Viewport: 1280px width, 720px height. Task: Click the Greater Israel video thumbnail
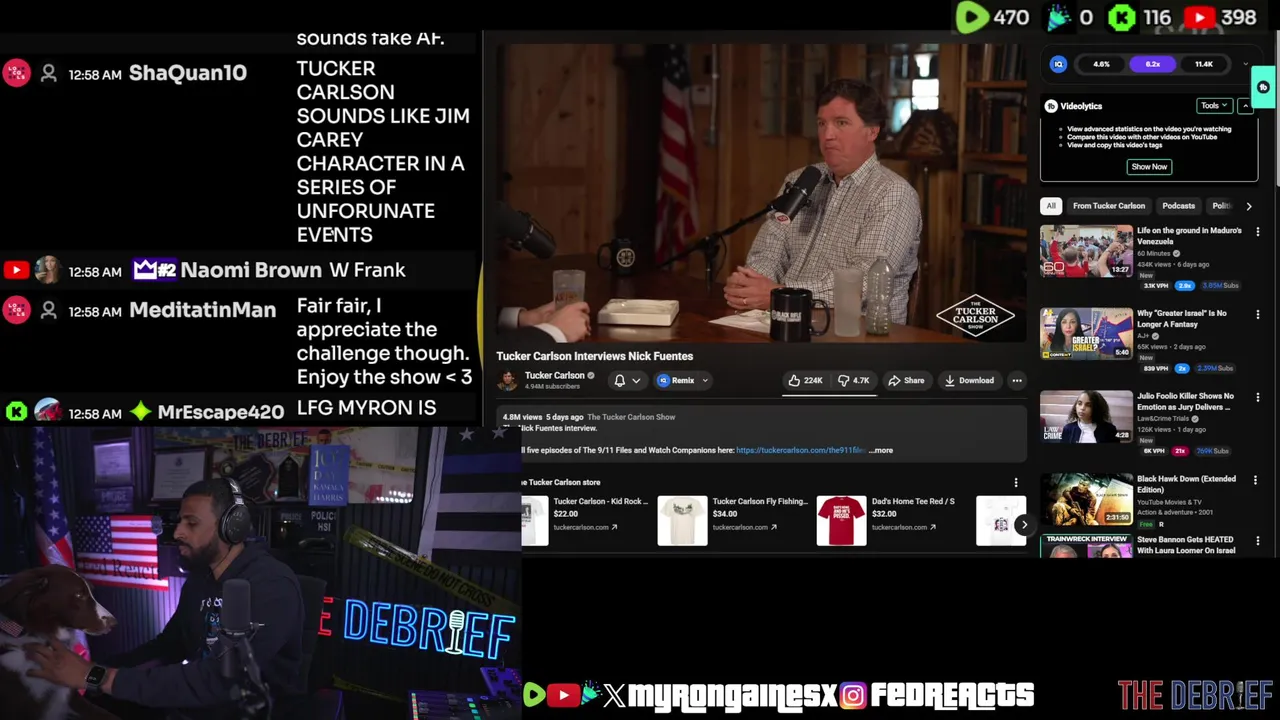pyautogui.click(x=1086, y=333)
